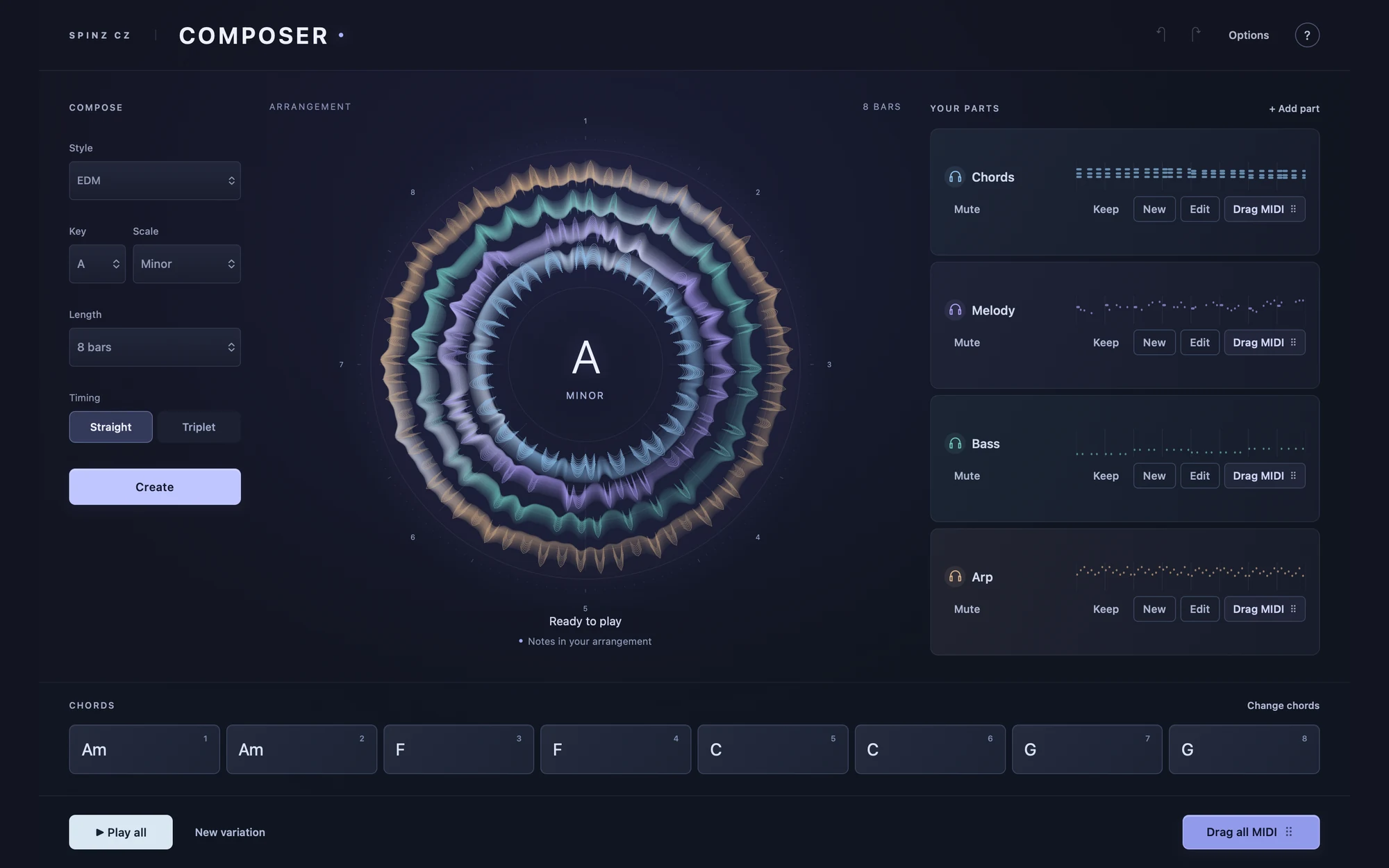This screenshot has height=868, width=1389.
Task: Click the Chords Drag MIDI grip icon
Action: 1293,209
